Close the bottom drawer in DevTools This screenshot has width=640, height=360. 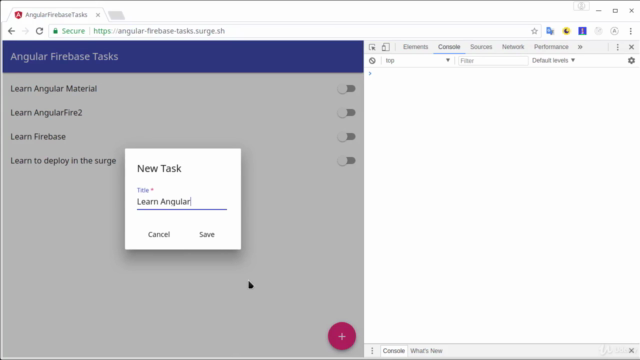coord(631,351)
